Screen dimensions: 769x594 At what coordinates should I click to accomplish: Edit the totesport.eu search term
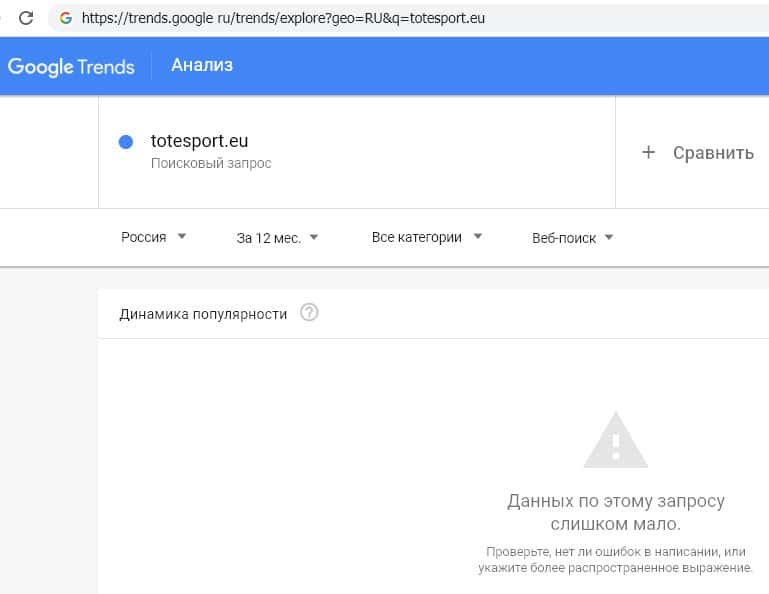tap(199, 141)
